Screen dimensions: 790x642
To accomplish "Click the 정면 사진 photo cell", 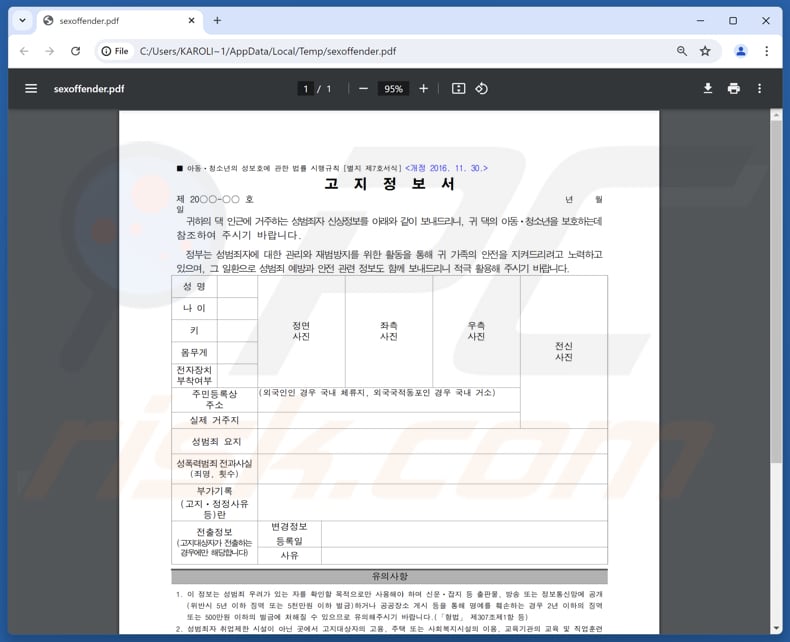I will coord(301,331).
